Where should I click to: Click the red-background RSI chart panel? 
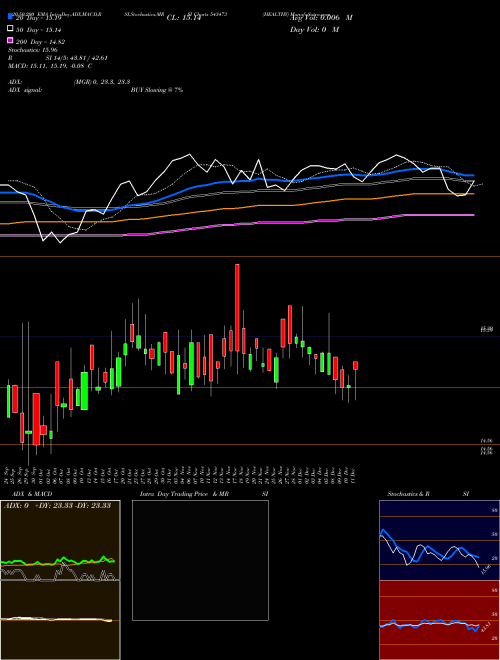439,620
